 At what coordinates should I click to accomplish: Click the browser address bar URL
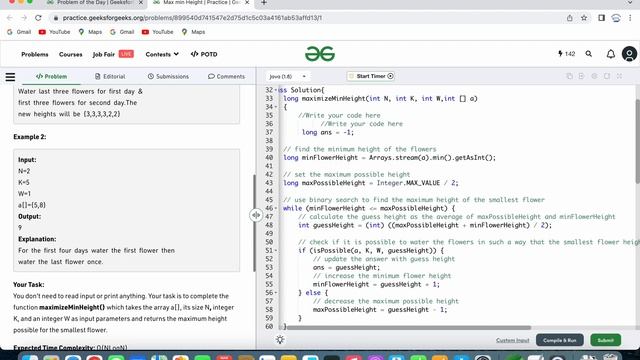(x=192, y=18)
